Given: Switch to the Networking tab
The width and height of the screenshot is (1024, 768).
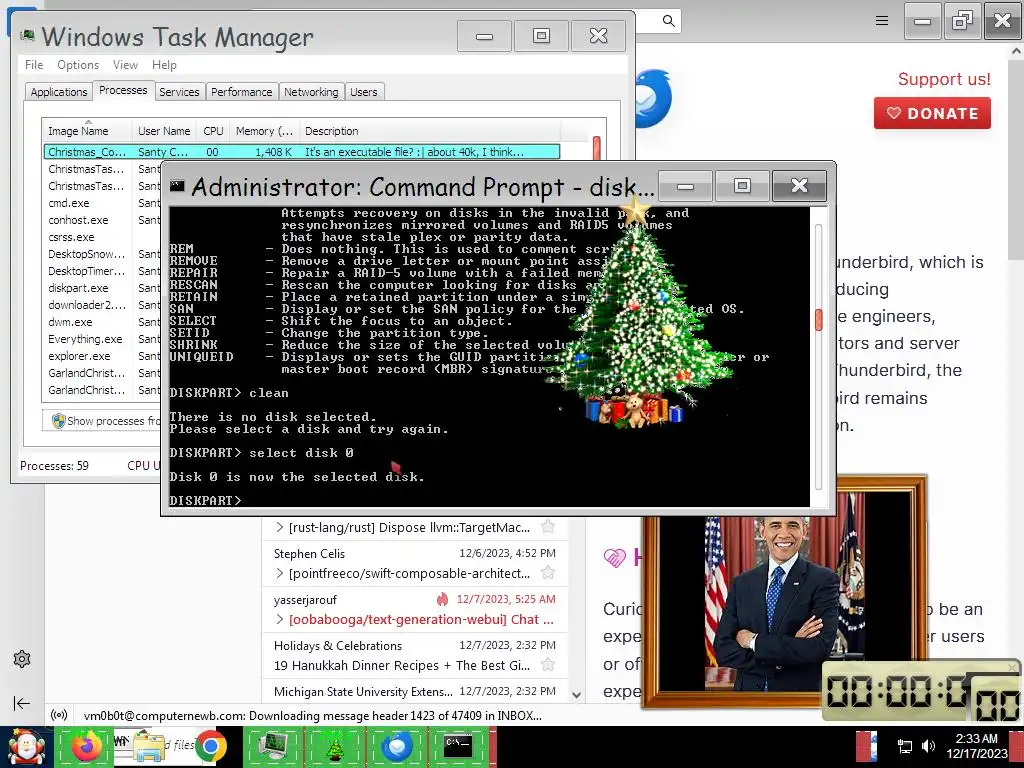Looking at the screenshot, I should [x=311, y=91].
